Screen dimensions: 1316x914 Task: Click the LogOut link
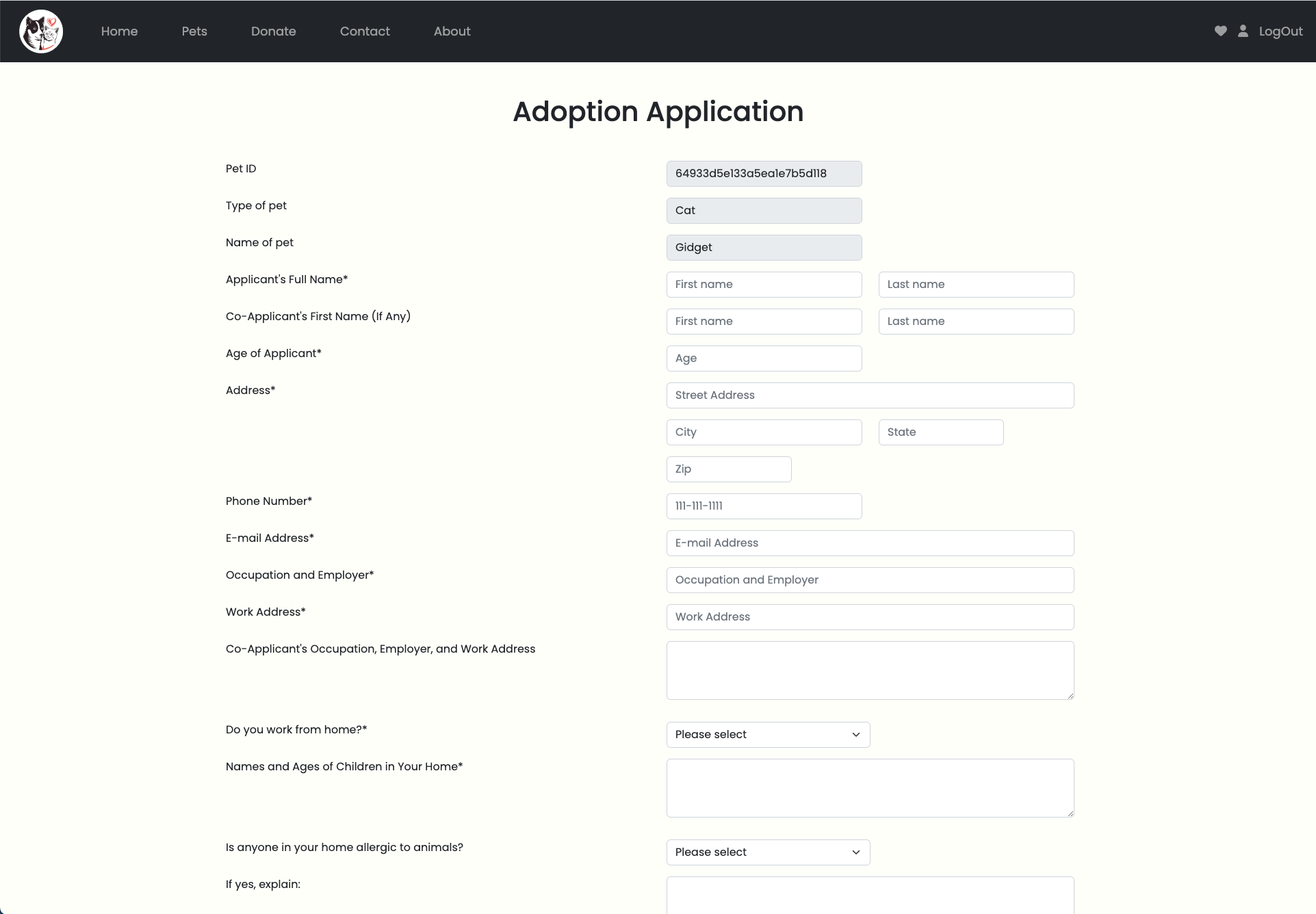1280,31
